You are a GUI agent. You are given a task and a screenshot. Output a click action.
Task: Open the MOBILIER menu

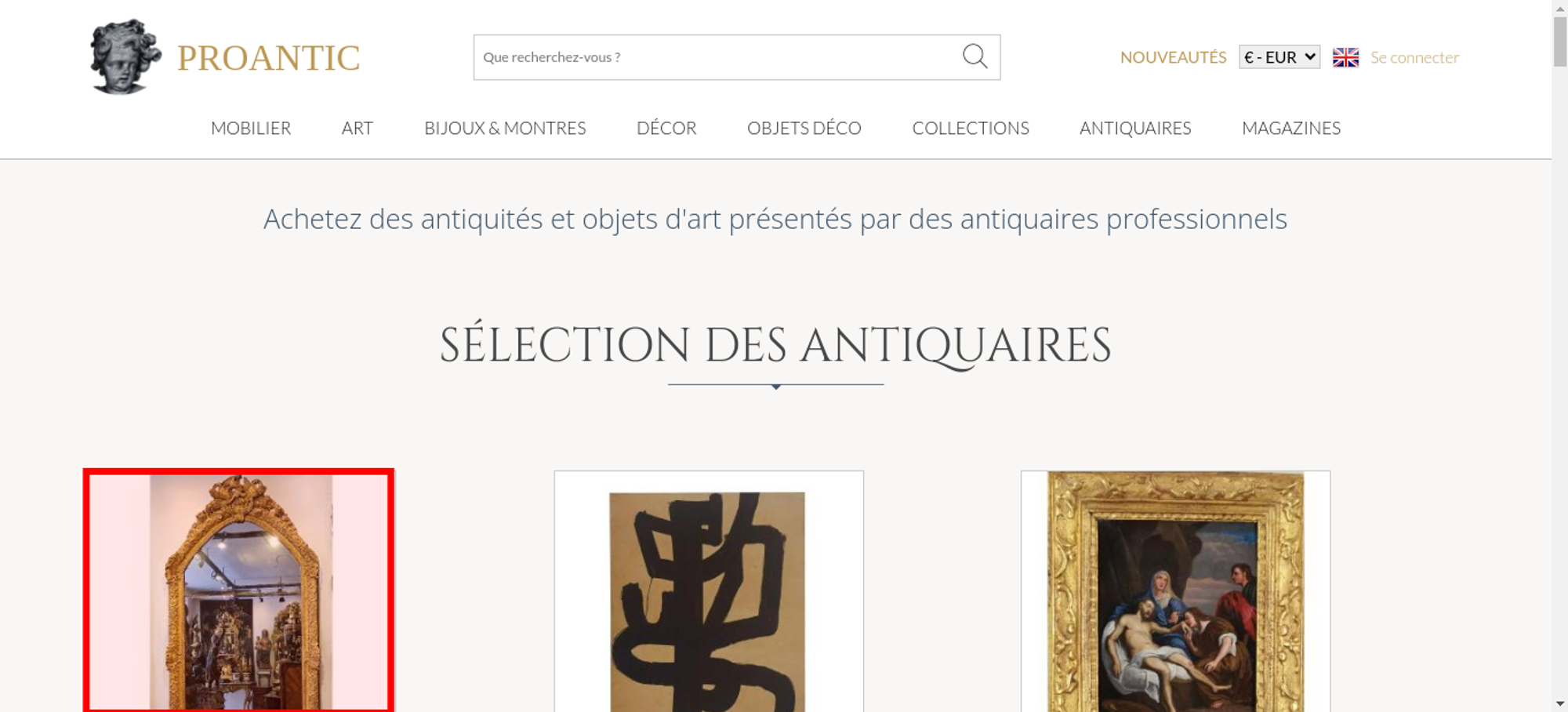(x=251, y=128)
